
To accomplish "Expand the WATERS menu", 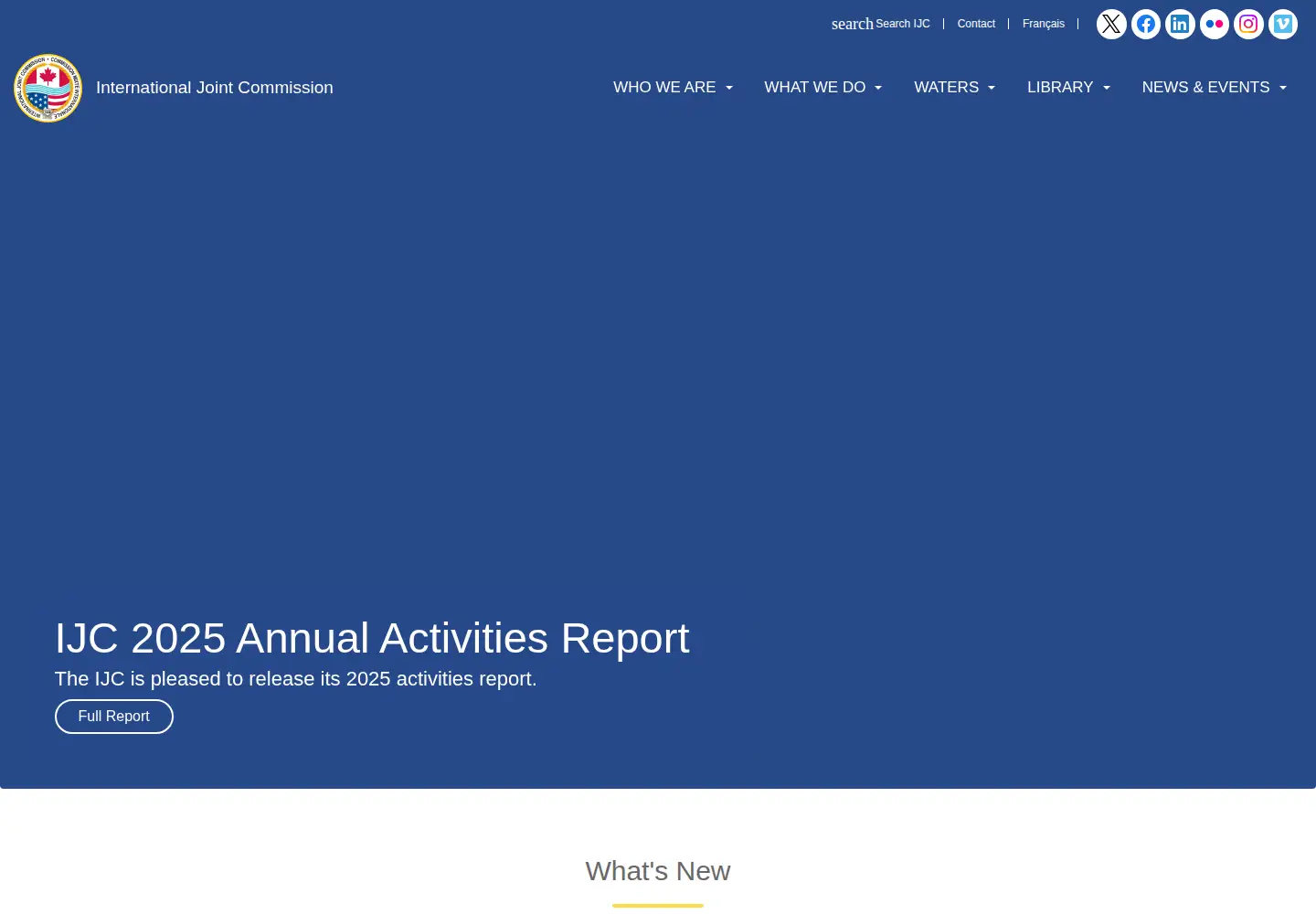I will click(954, 88).
